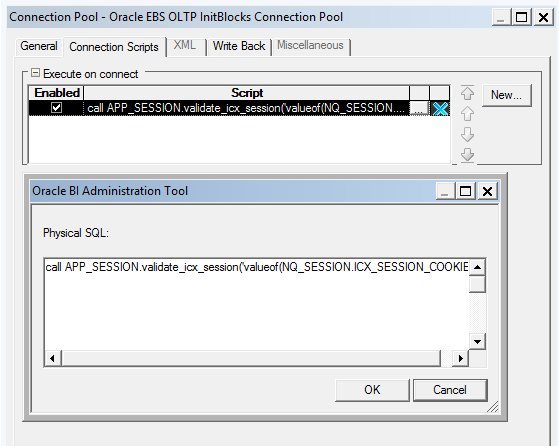Screen dimensions: 559x446
Task: Close the Connection Pool window
Action: click(543, 17)
